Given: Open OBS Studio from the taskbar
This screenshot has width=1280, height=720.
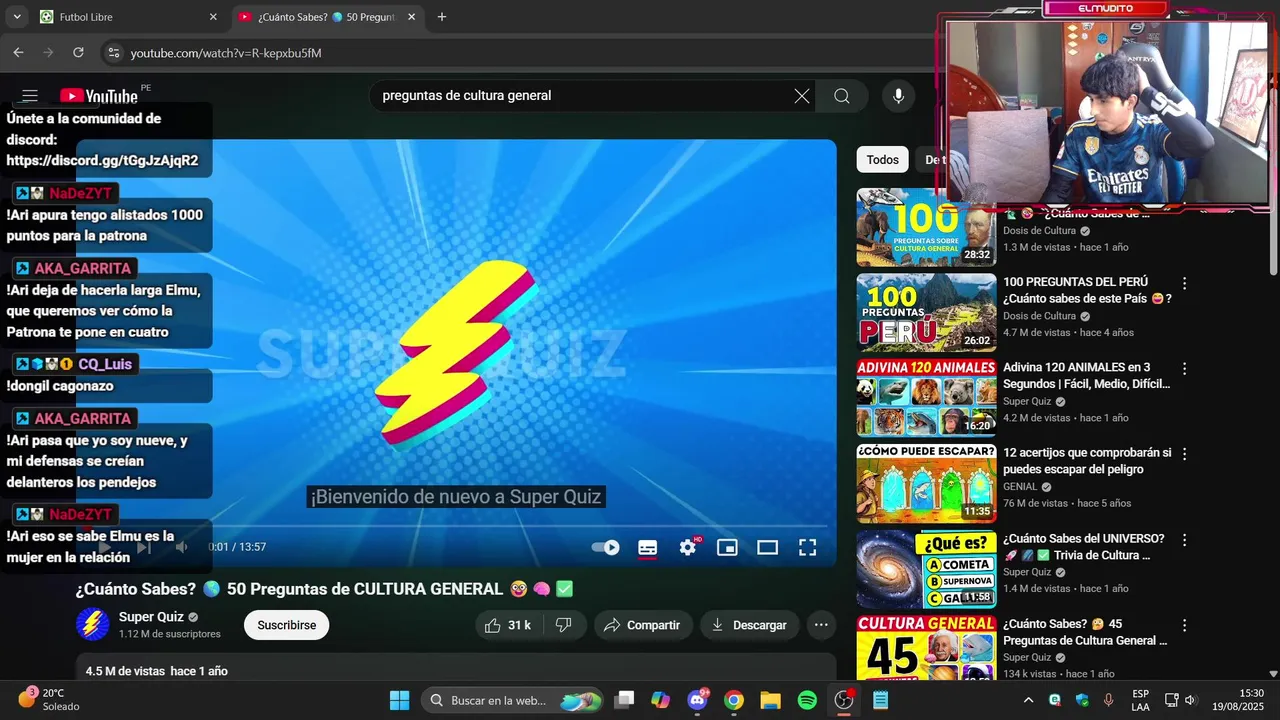Looking at the screenshot, I should [844, 700].
